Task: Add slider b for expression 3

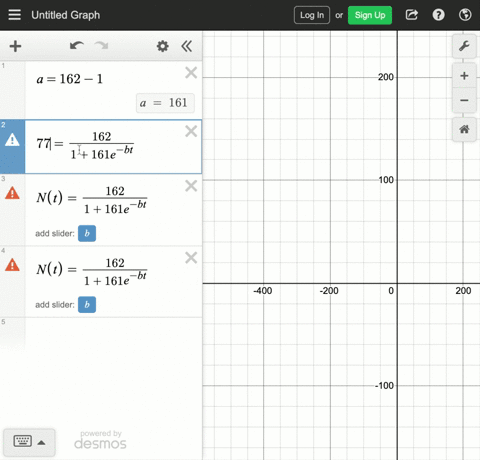Action: [87, 233]
